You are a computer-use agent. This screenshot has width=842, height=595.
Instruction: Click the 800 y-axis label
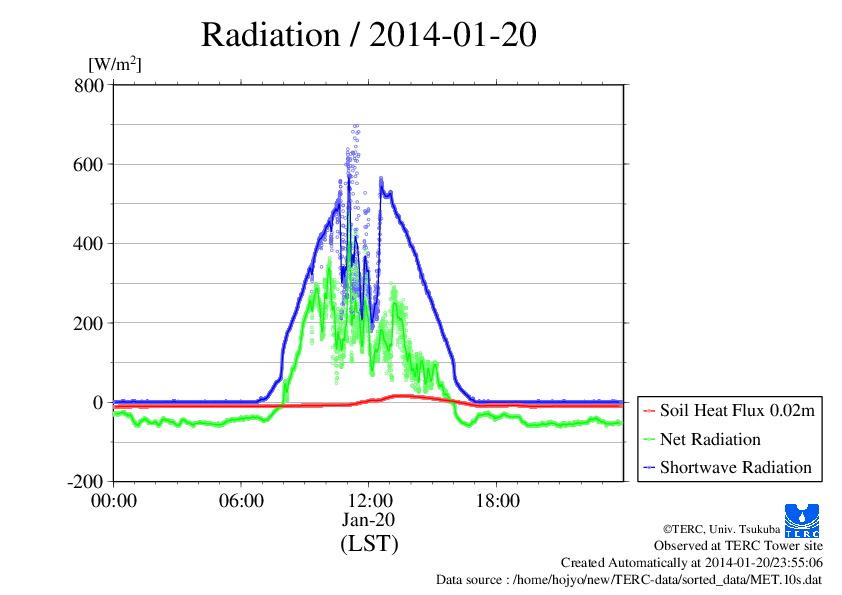(x=89, y=85)
